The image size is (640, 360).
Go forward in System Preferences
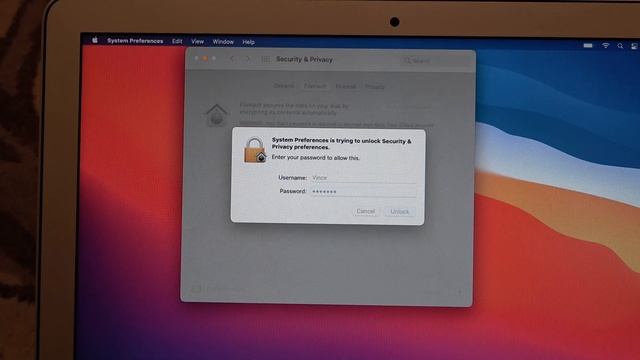pos(247,59)
